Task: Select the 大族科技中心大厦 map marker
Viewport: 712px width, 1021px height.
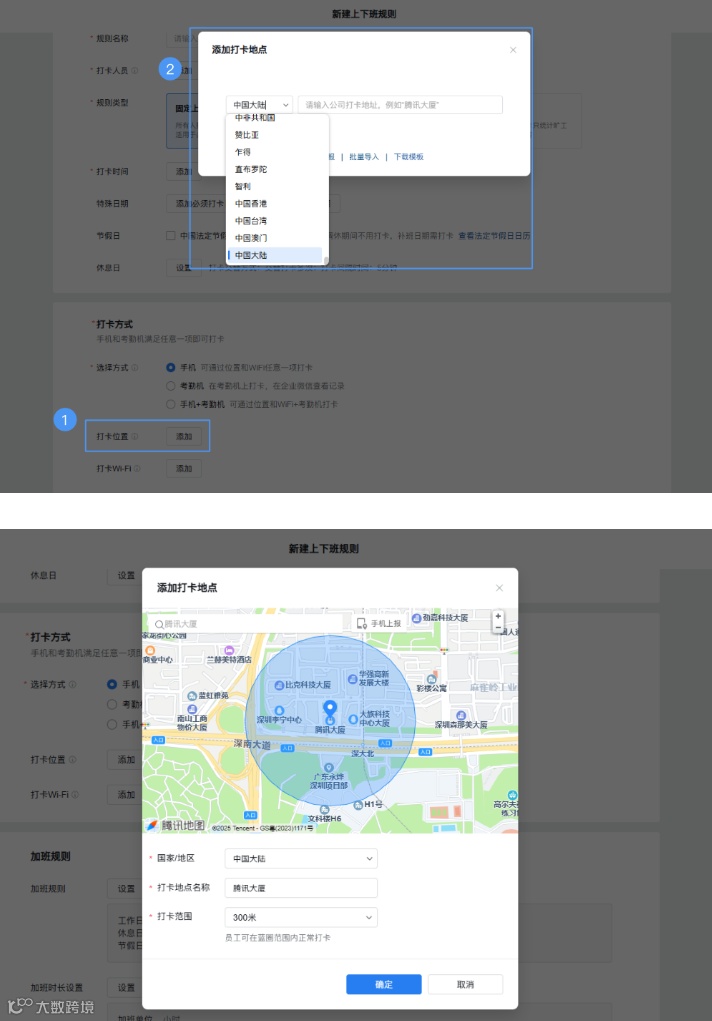Action: (x=353, y=719)
